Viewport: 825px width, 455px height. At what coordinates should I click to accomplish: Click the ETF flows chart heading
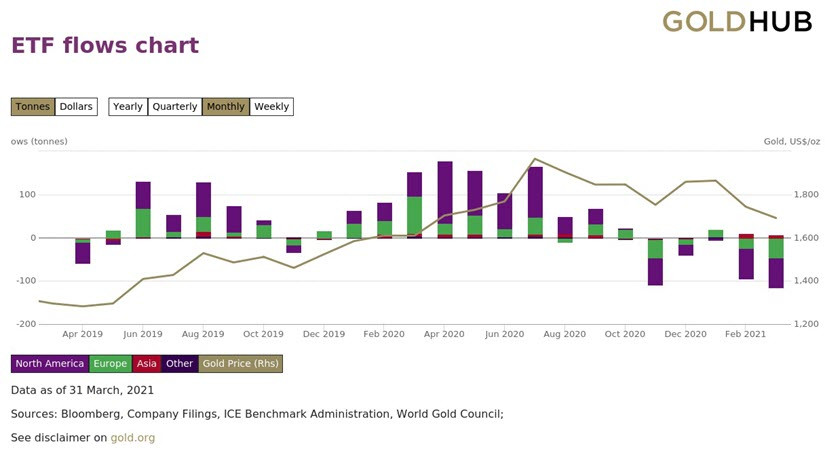(105, 45)
